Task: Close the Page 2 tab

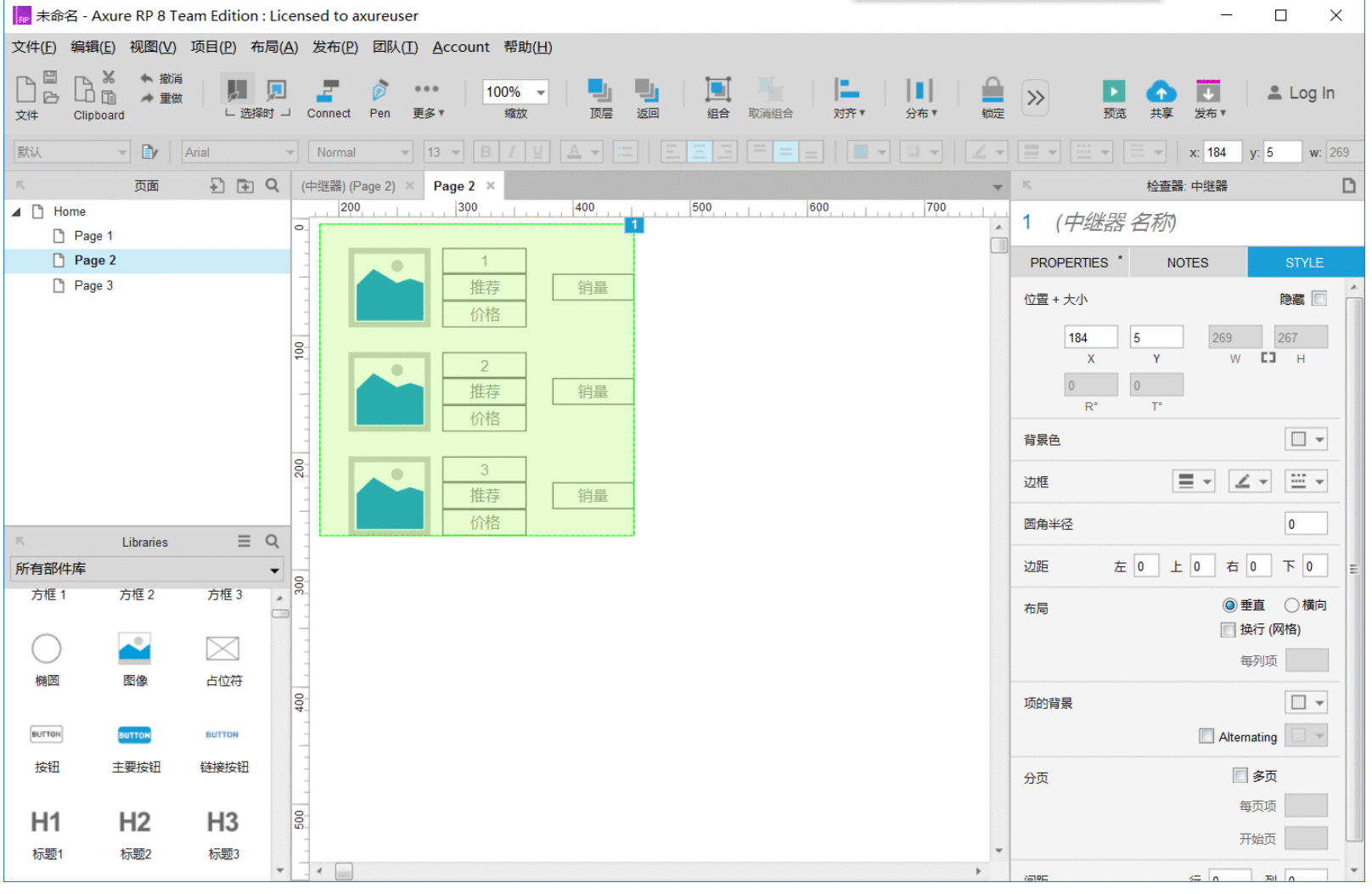Action: [x=490, y=186]
